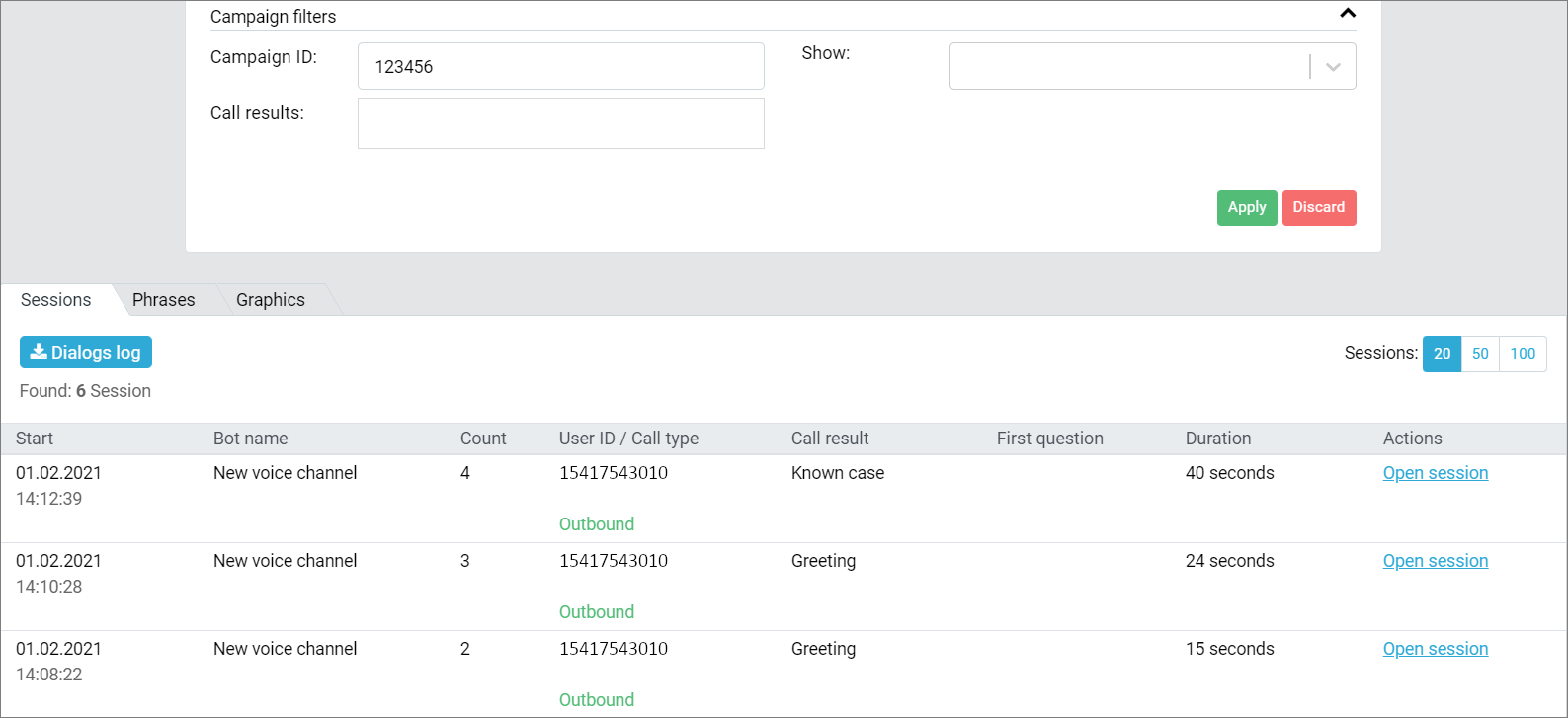Image resolution: width=1568 pixels, height=718 pixels.
Task: Click the Start column header
Action: click(x=35, y=439)
